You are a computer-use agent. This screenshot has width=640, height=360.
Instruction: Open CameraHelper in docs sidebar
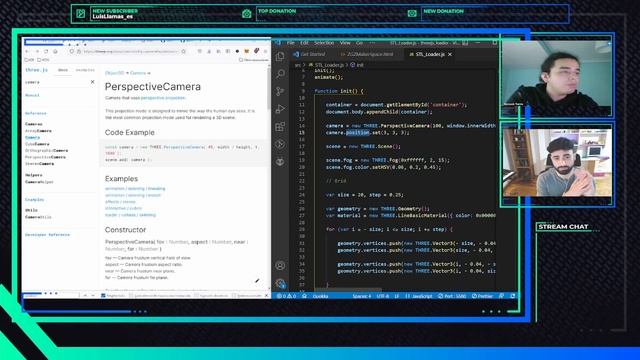(x=39, y=182)
